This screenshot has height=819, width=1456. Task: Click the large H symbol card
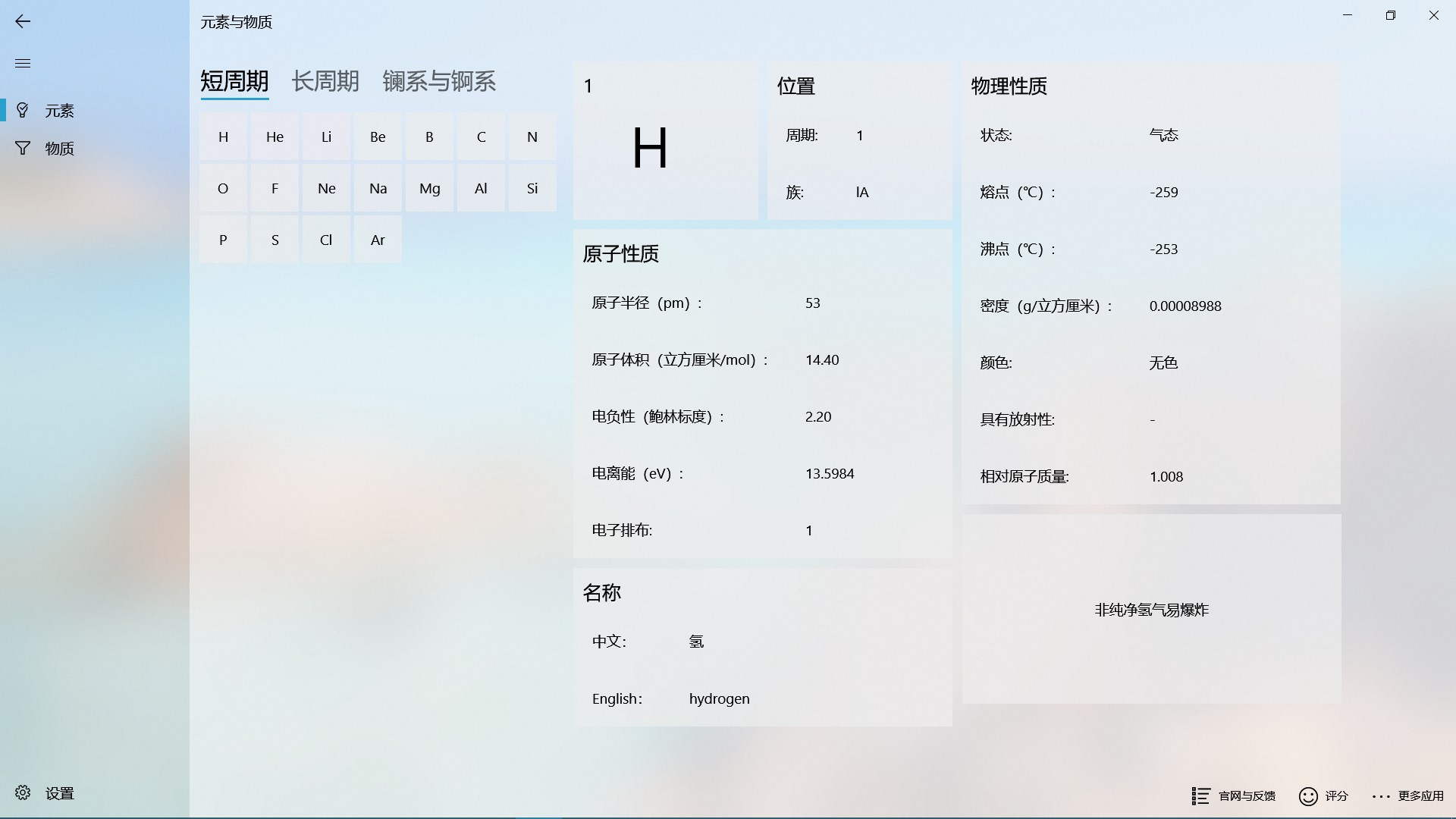[x=651, y=148]
